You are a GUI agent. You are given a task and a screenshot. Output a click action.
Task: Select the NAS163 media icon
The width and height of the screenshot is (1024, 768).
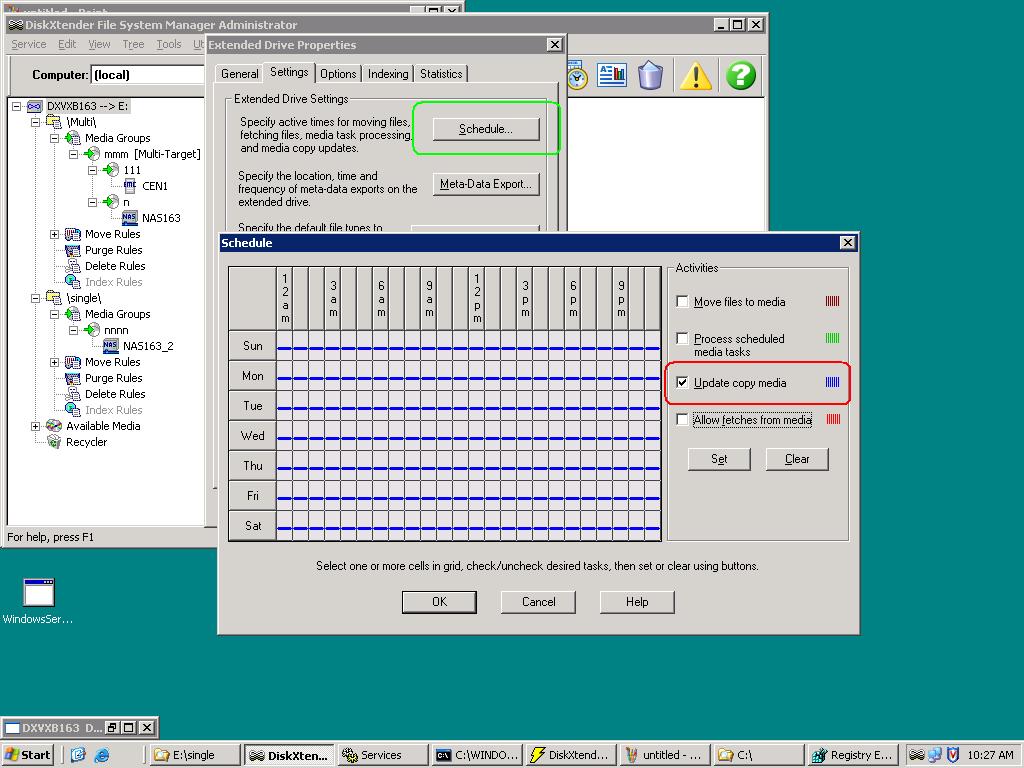(129, 217)
